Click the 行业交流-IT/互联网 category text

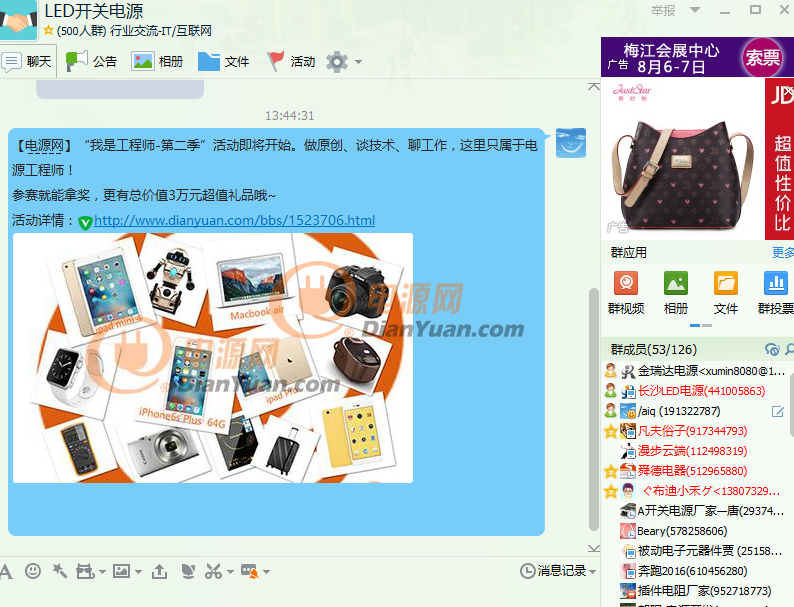point(161,30)
